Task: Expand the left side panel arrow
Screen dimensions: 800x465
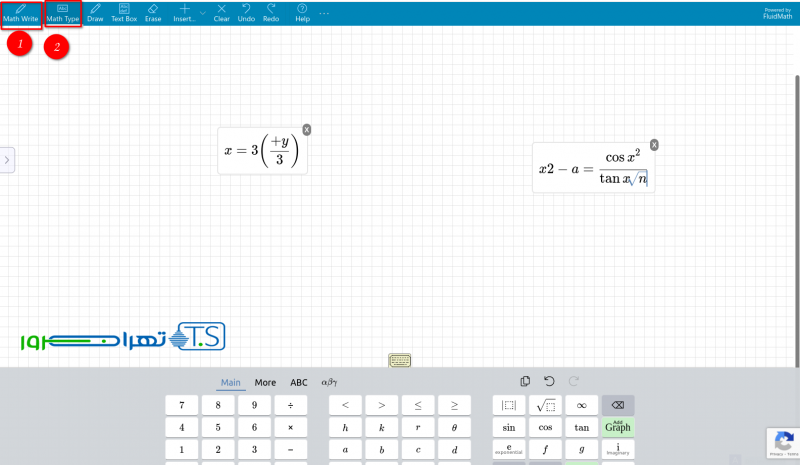Action: click(7, 159)
